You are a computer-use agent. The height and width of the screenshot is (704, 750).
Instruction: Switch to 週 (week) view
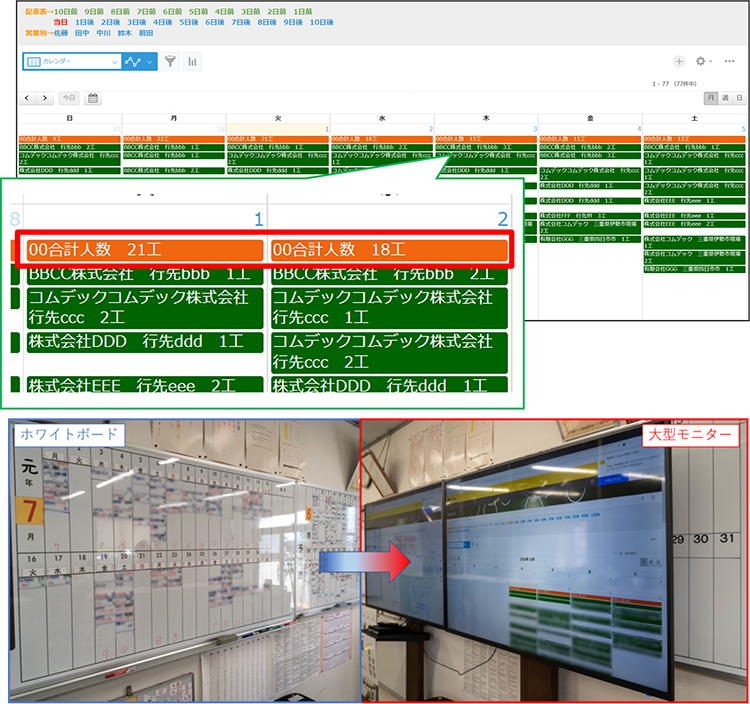pyautogui.click(x=725, y=98)
